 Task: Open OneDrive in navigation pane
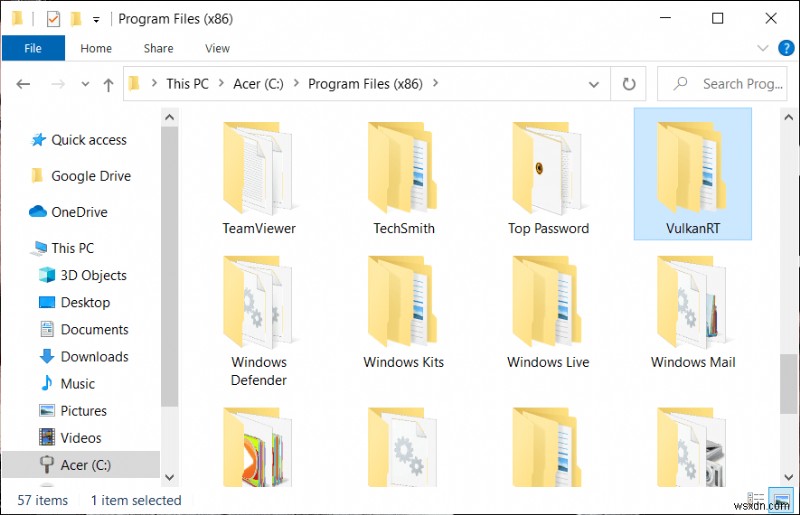click(68, 212)
